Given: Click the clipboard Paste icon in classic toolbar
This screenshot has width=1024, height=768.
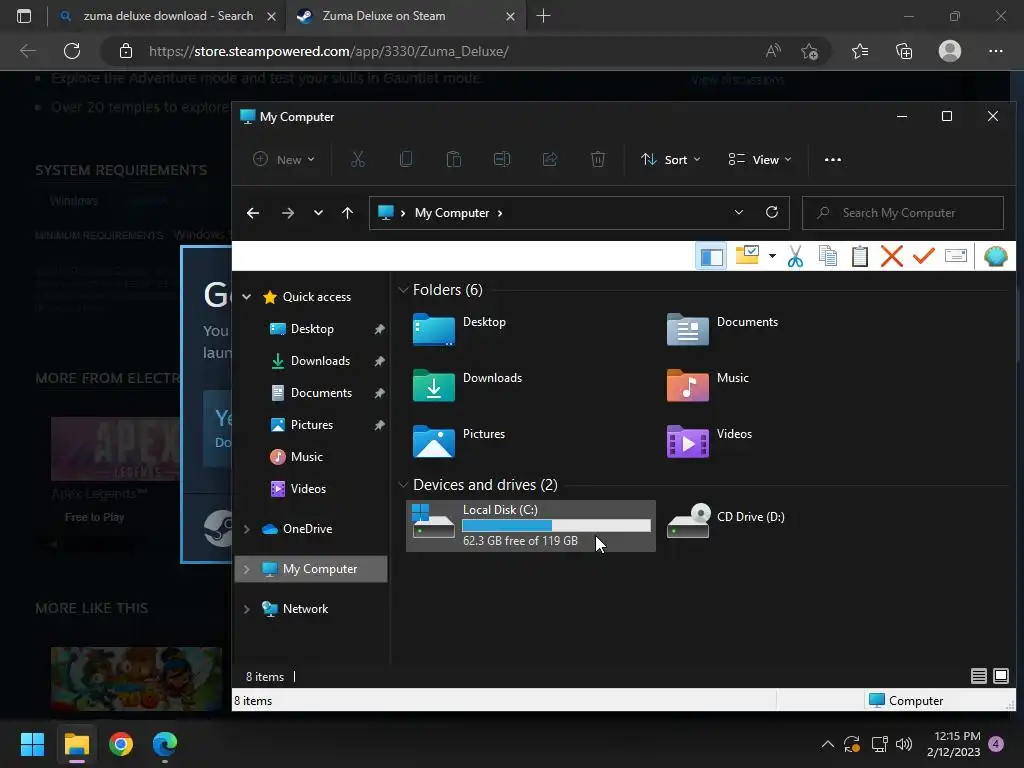Looking at the screenshot, I should [859, 256].
